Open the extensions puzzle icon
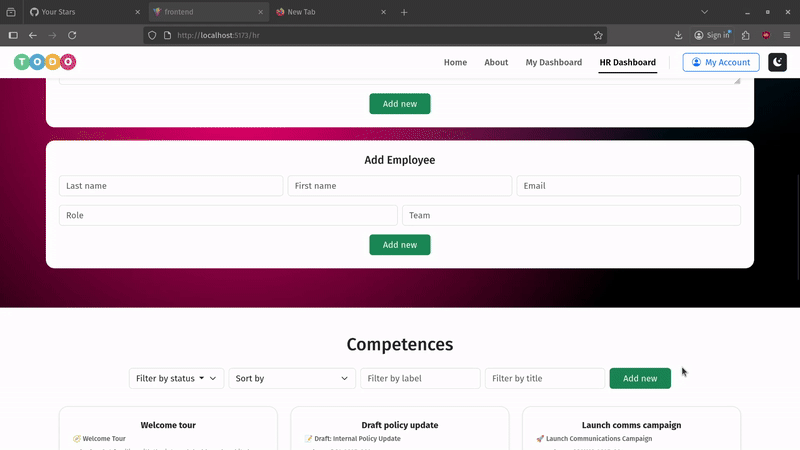Image resolution: width=800 pixels, height=450 pixels. pyautogui.click(x=746, y=35)
